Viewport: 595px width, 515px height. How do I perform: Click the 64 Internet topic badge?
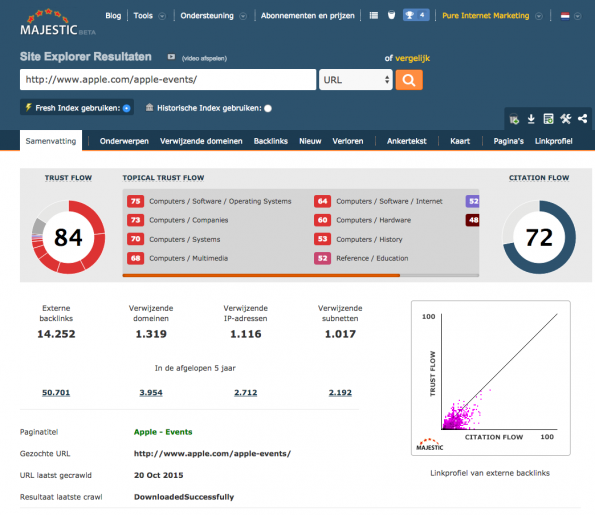coord(322,201)
